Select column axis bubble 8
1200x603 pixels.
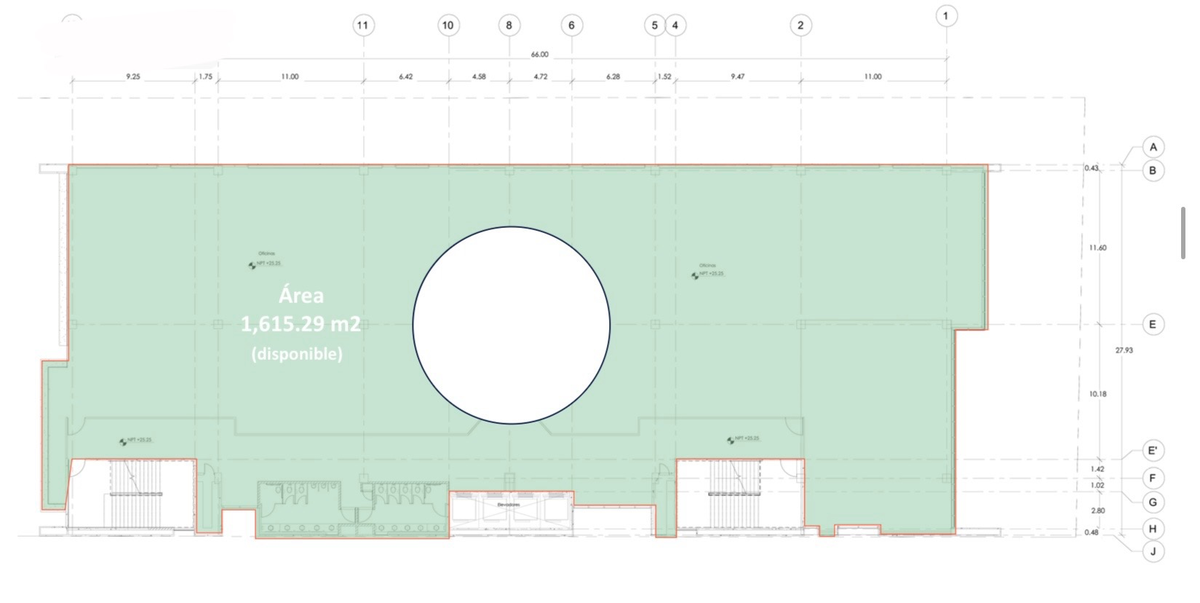click(x=509, y=25)
